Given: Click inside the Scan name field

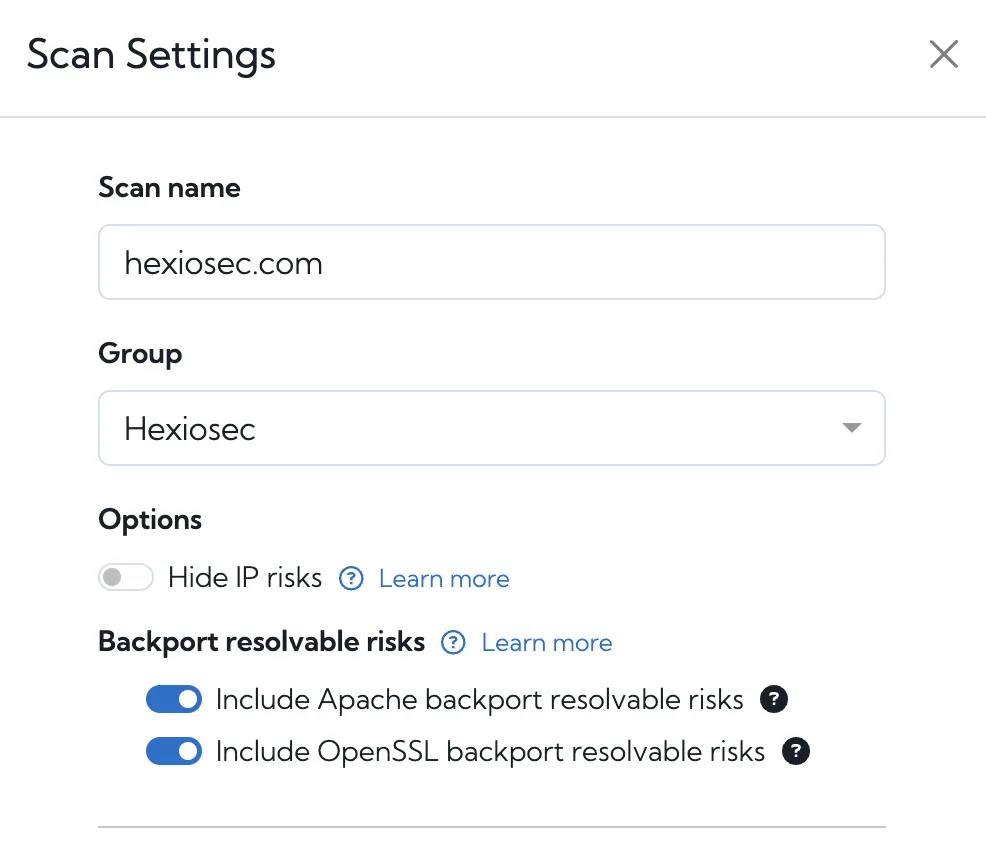Looking at the screenshot, I should coord(491,262).
